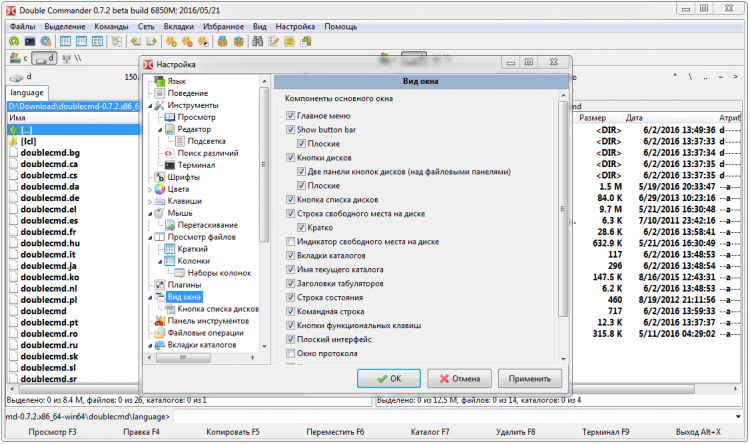Viewport: 750px width, 444px height.
Task: Click the orange icon with a green plus
Action: [x=171, y=42]
